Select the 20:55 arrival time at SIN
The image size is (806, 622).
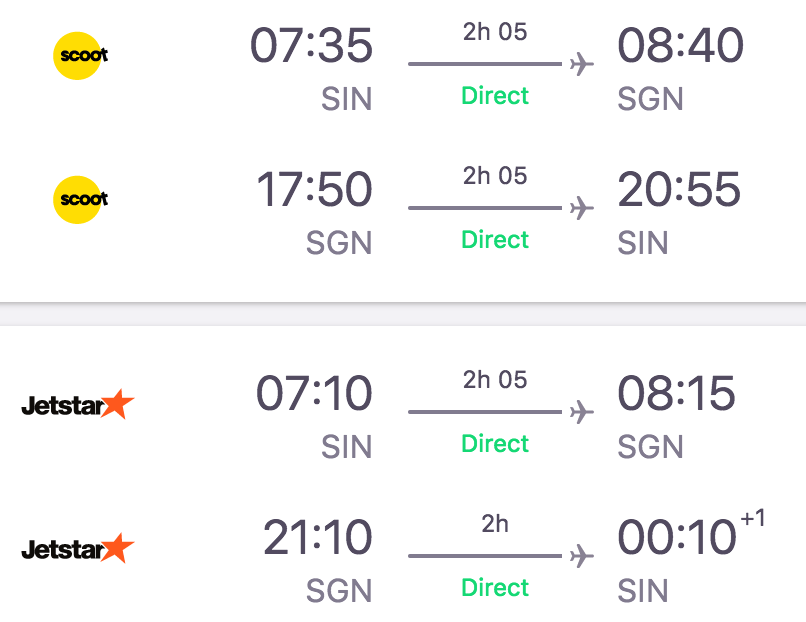pos(679,189)
